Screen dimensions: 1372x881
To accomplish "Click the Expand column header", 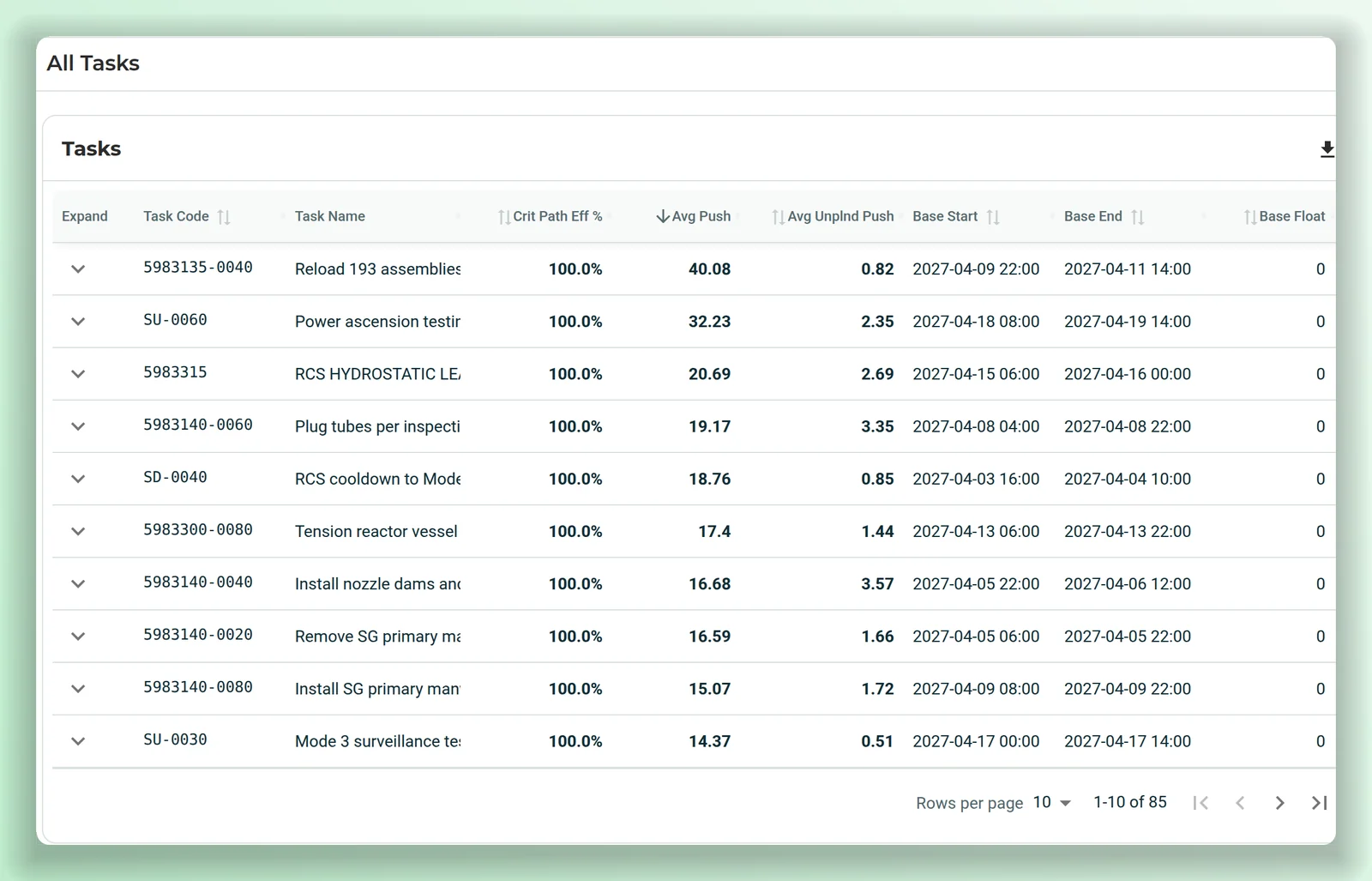I will 85,216.
